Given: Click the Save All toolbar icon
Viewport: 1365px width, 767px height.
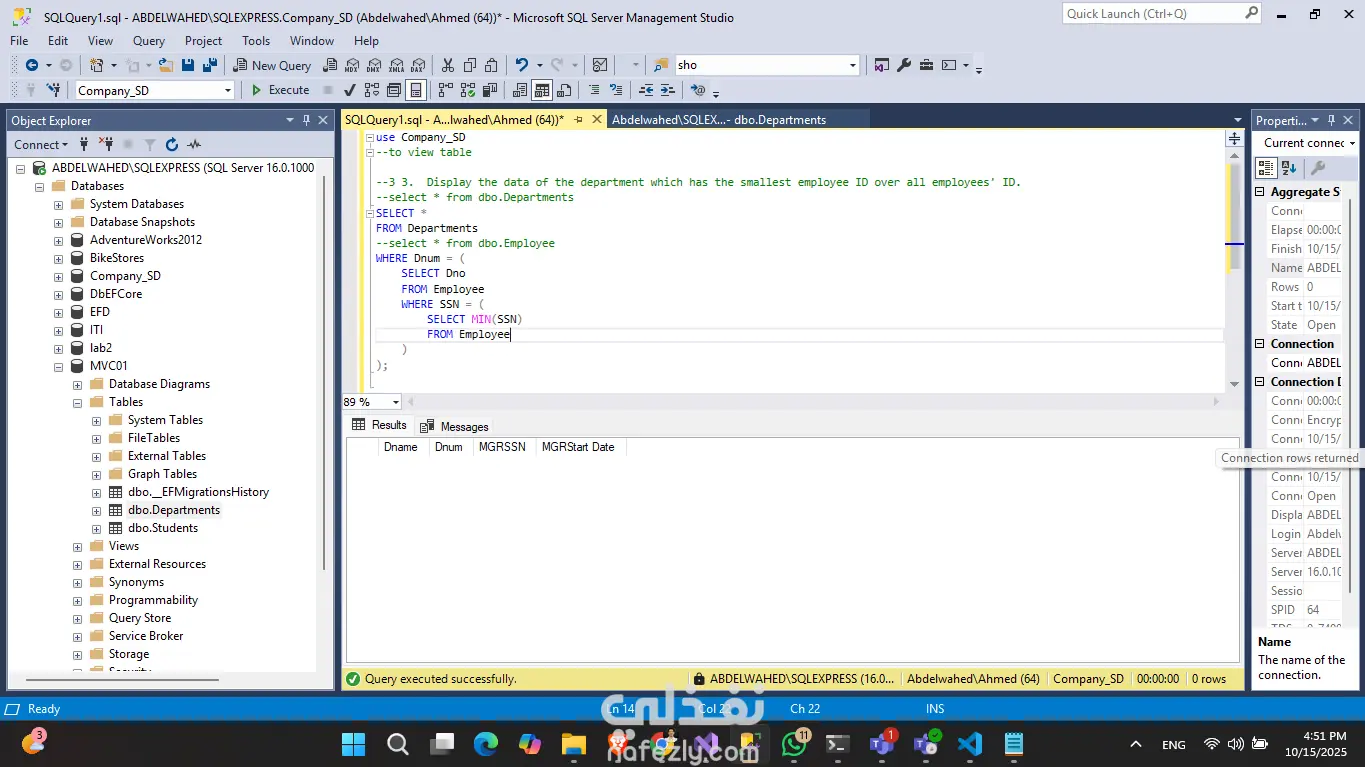Looking at the screenshot, I should (210, 65).
